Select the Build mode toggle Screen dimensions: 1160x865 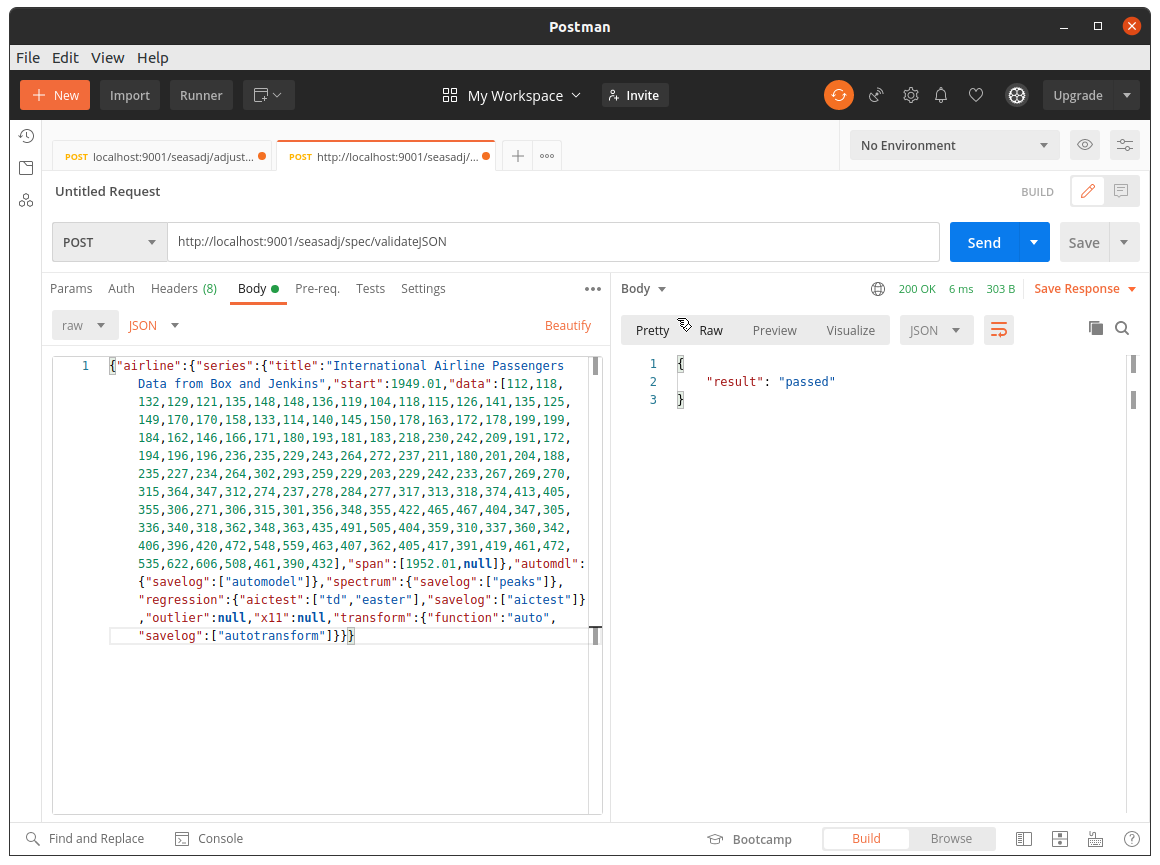[866, 838]
